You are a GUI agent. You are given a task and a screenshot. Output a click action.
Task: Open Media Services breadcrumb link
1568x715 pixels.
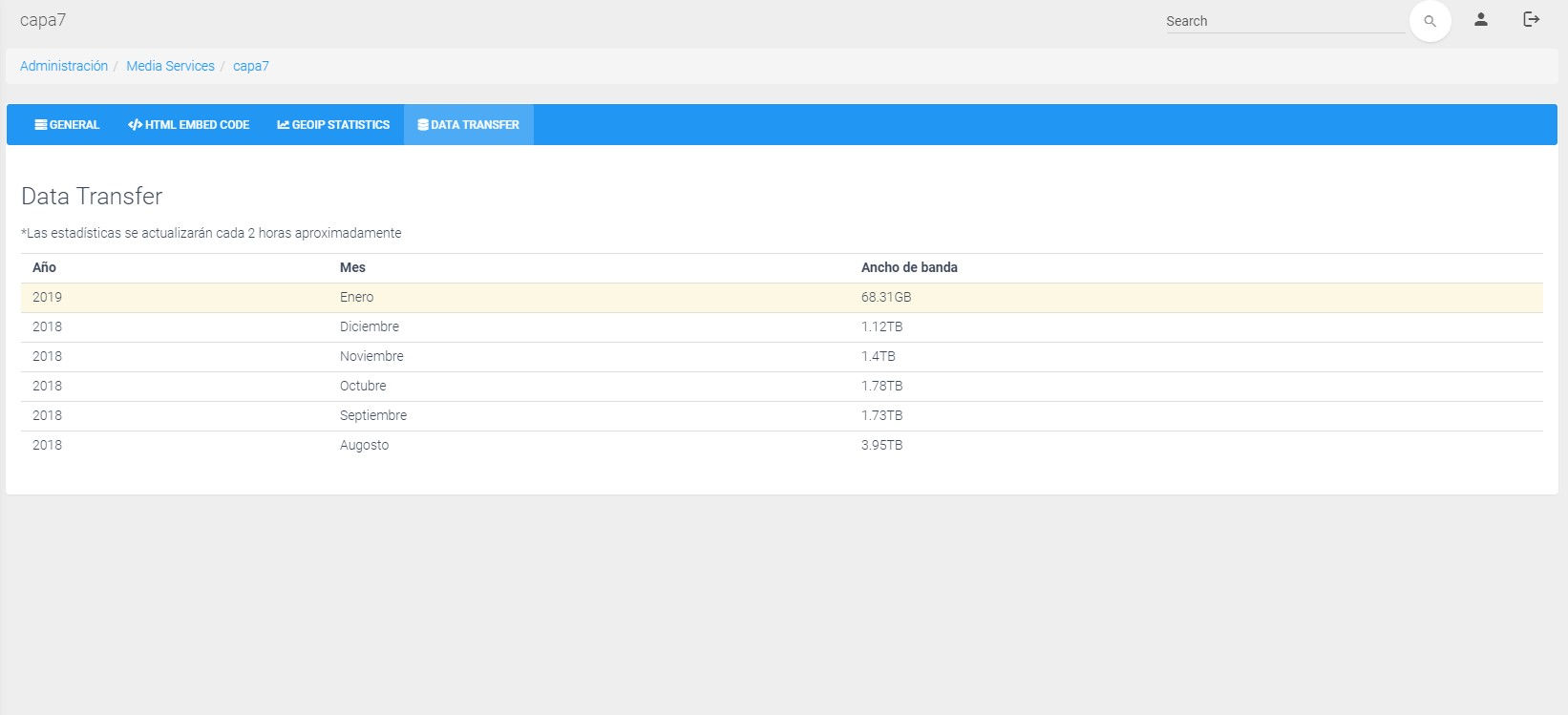(x=170, y=66)
